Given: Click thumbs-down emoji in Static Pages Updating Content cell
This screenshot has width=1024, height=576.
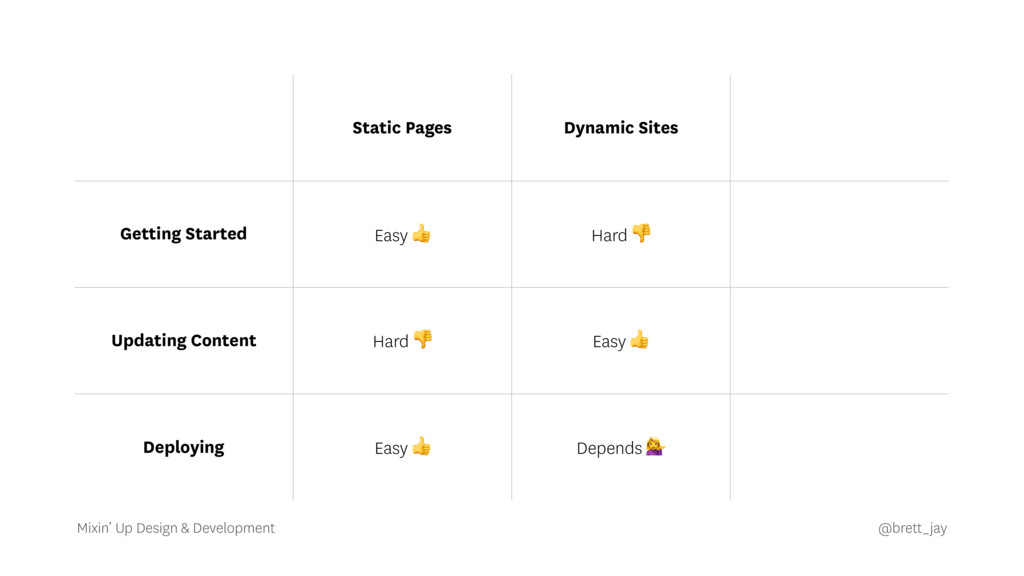Looking at the screenshot, I should pos(423,339).
